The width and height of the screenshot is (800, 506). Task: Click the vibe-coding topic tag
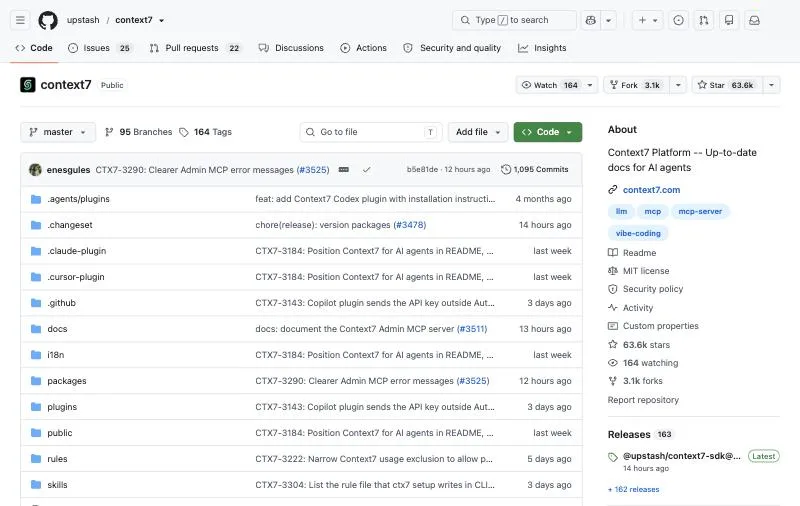tap(638, 233)
